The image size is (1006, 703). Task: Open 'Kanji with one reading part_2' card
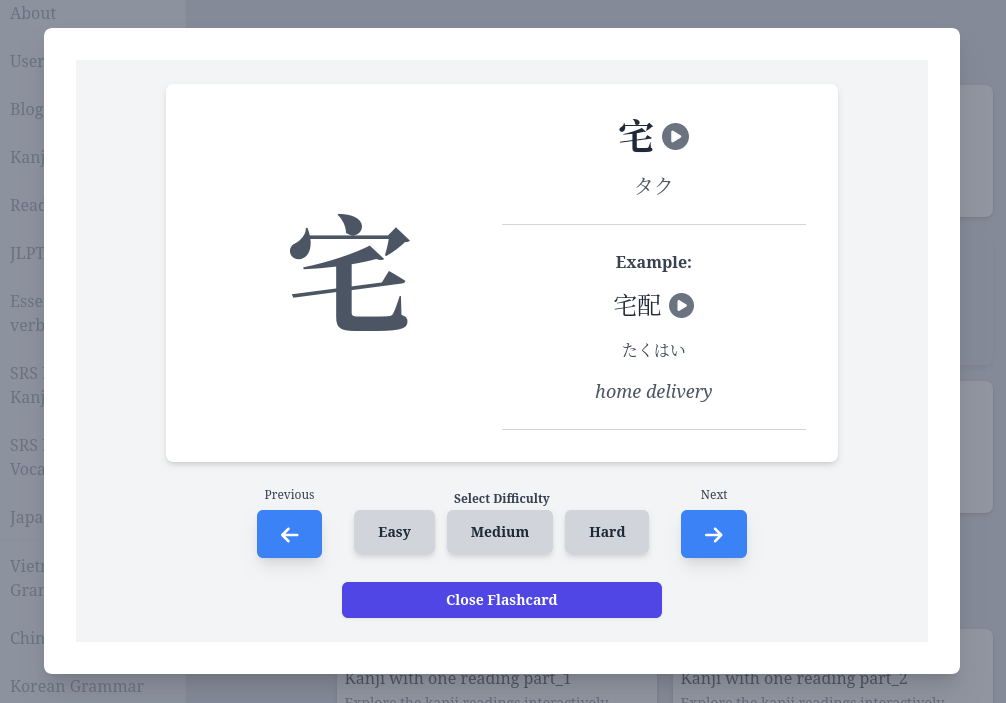793,679
